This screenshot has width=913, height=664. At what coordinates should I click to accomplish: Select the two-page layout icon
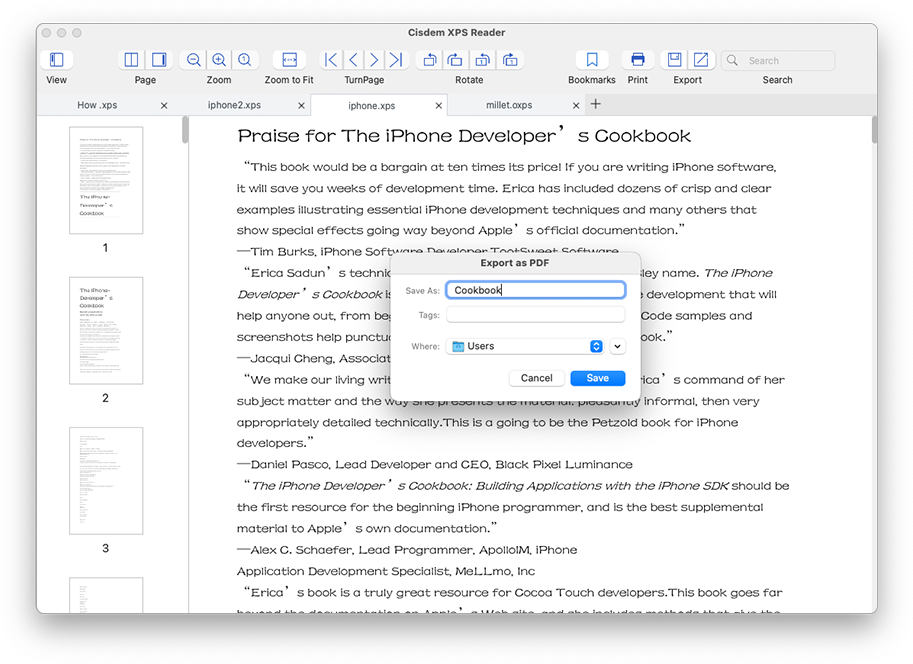tap(132, 60)
